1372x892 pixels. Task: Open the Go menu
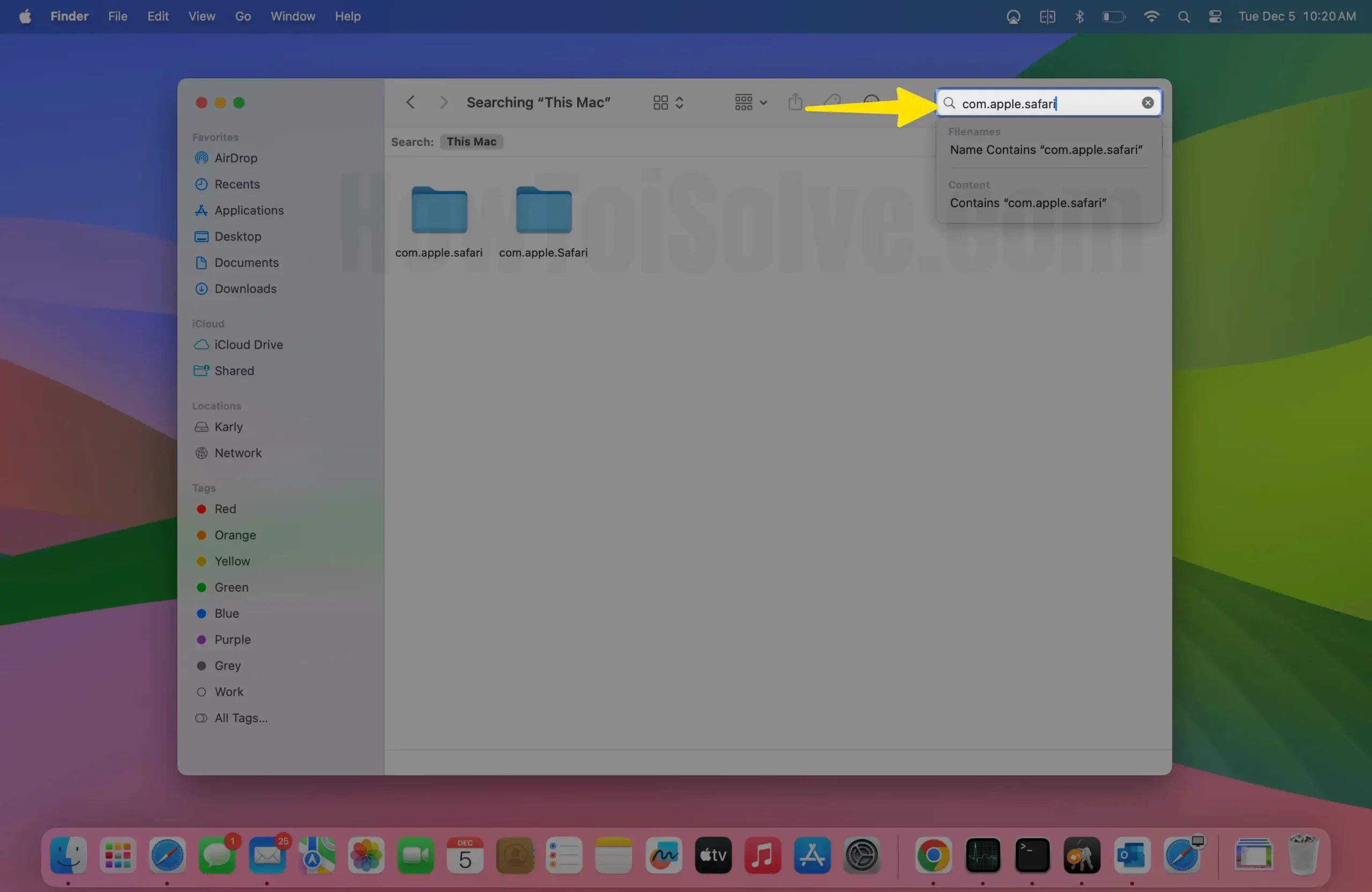tap(243, 16)
